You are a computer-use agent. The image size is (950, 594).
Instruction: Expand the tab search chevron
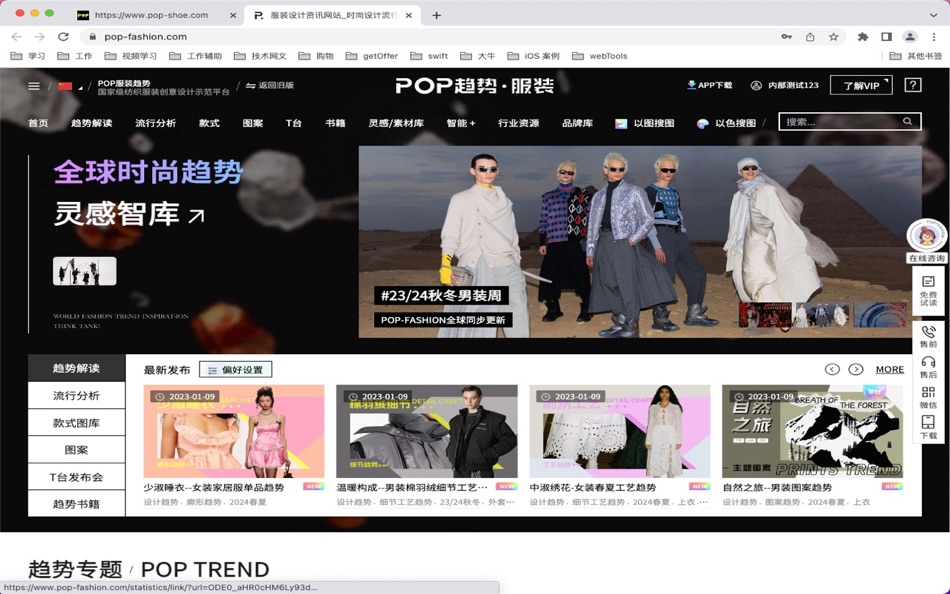tap(934, 15)
